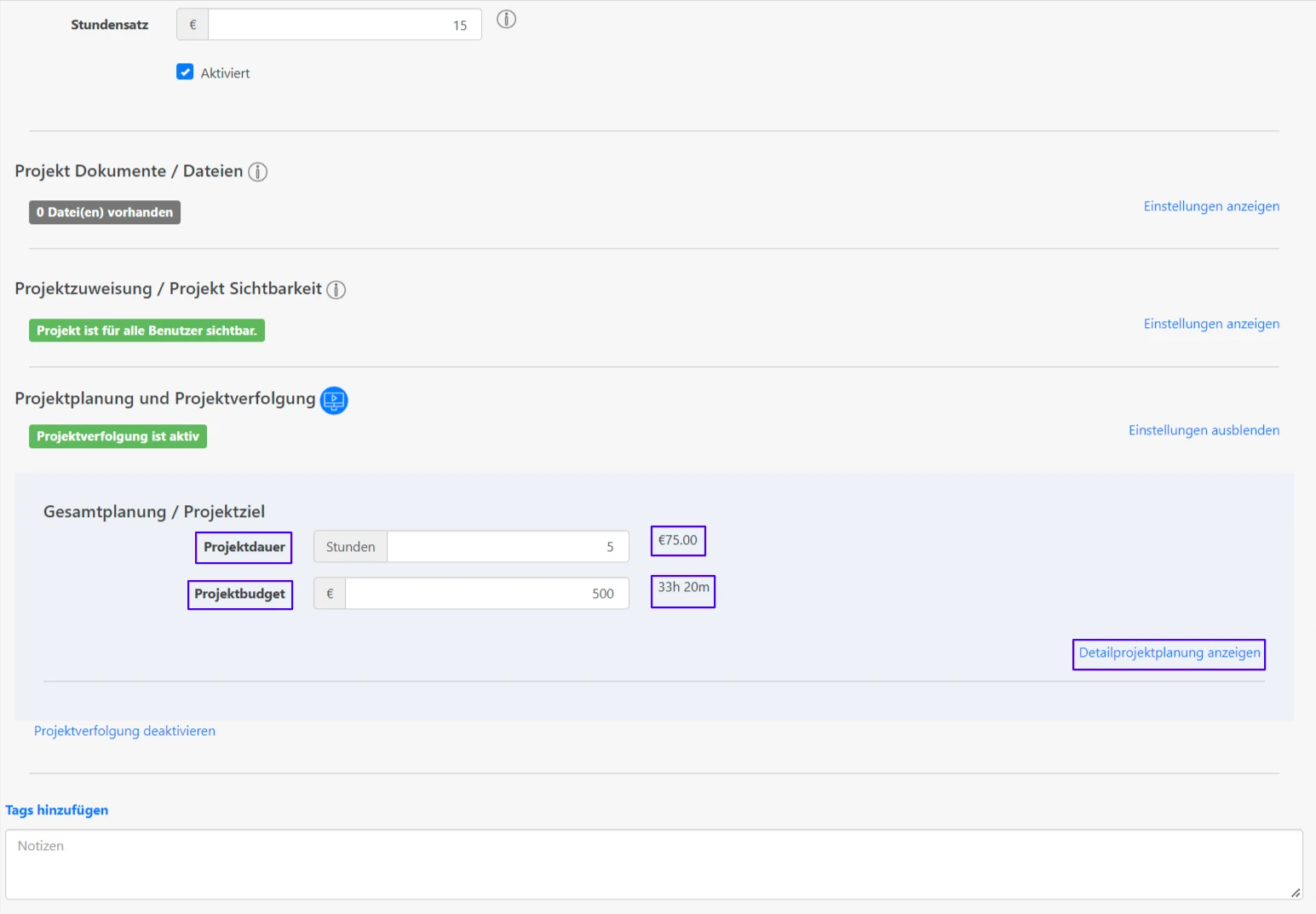1316x914 pixels.
Task: Open the blue video tutorial icon
Action: [334, 400]
